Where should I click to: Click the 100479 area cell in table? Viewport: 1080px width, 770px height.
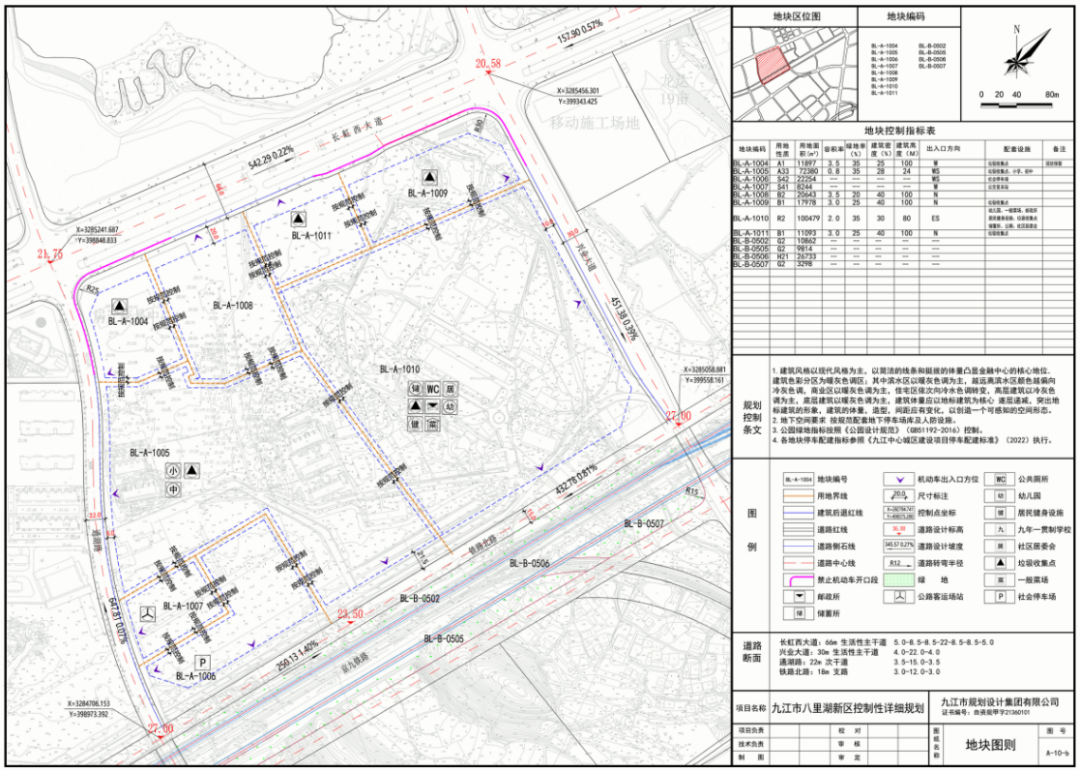(808, 218)
